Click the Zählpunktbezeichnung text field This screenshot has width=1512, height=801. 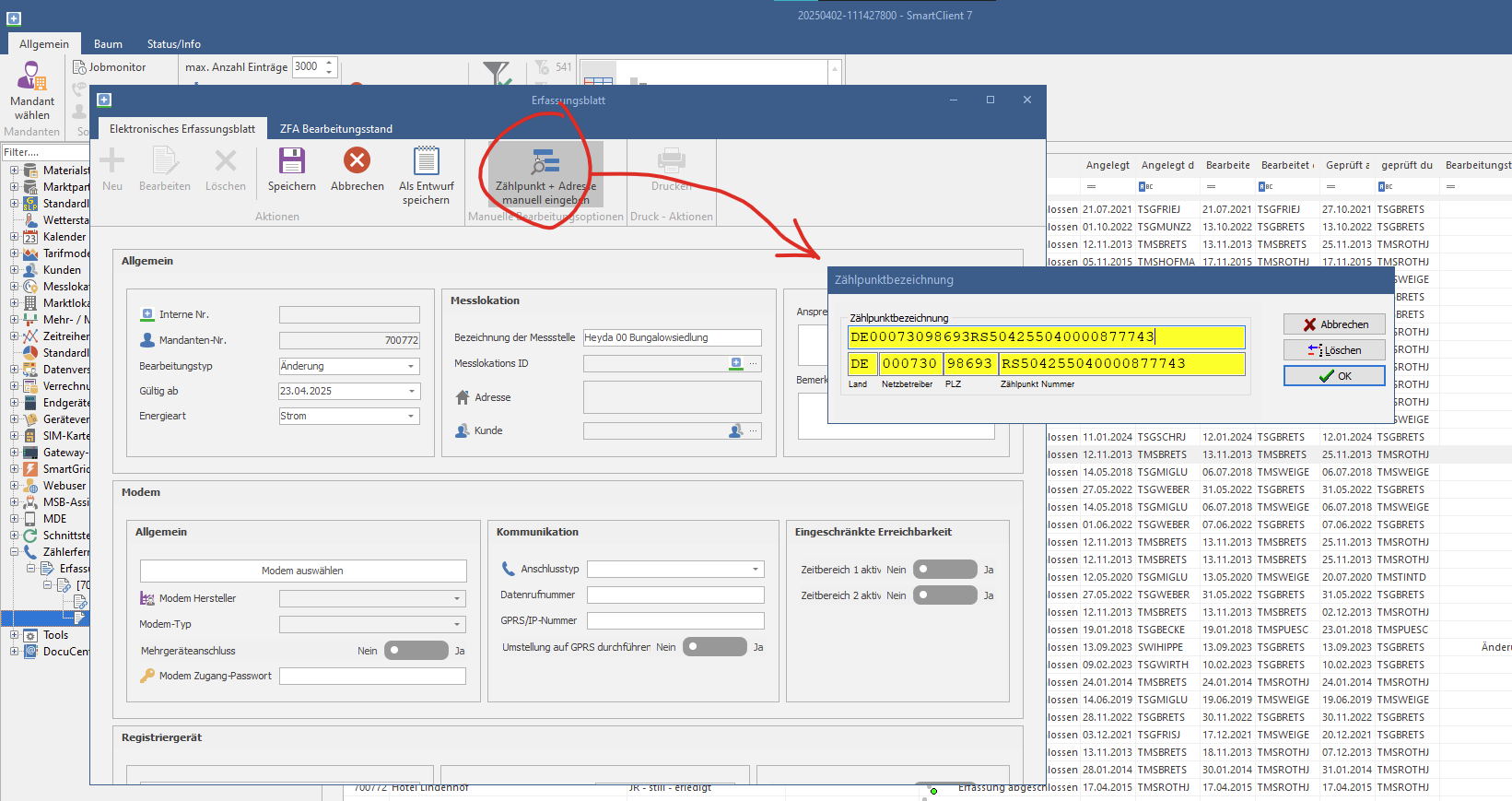point(1046,337)
